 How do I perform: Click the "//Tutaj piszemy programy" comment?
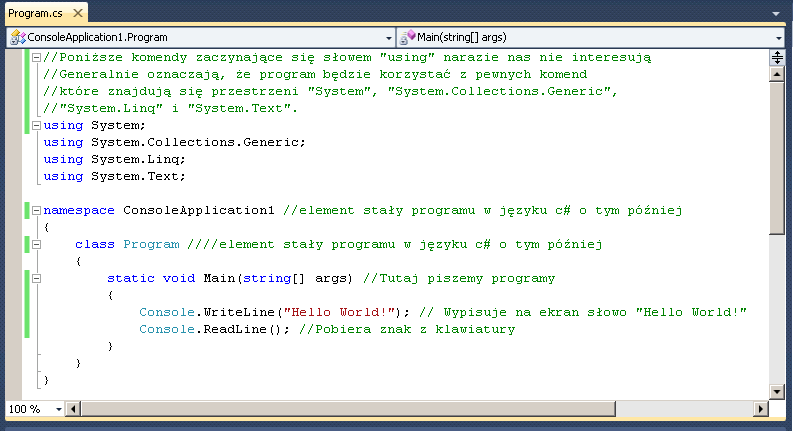click(x=459, y=278)
